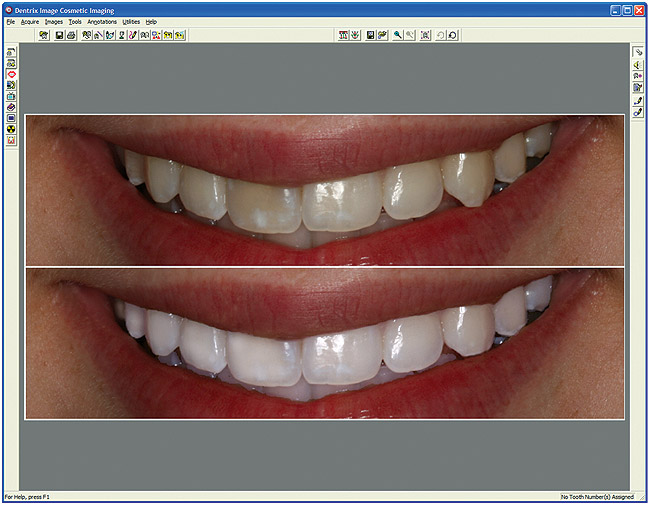Click the top tool icon in right sidebar

click(638, 52)
